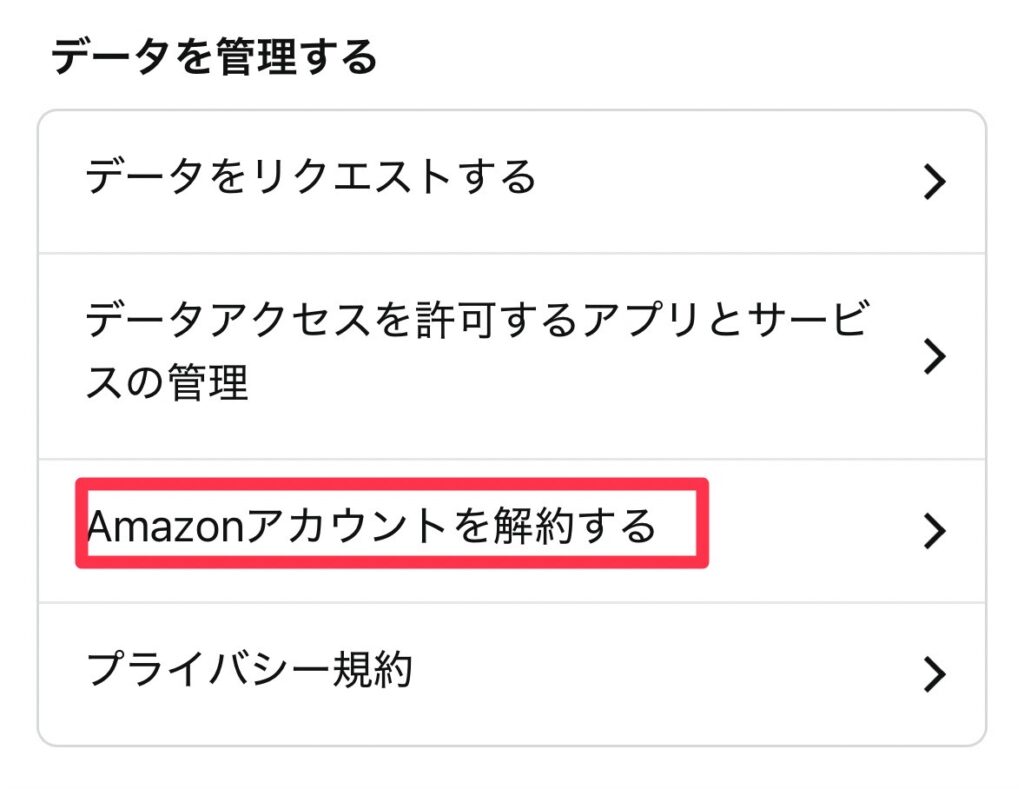Tap chevron next to Amazonアカウントを解約する
Screen dimensions: 1024x789
(x=933, y=531)
